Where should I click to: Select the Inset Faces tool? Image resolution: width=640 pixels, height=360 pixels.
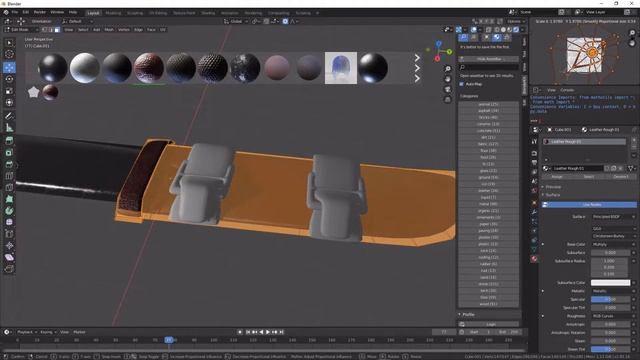(x=9, y=153)
